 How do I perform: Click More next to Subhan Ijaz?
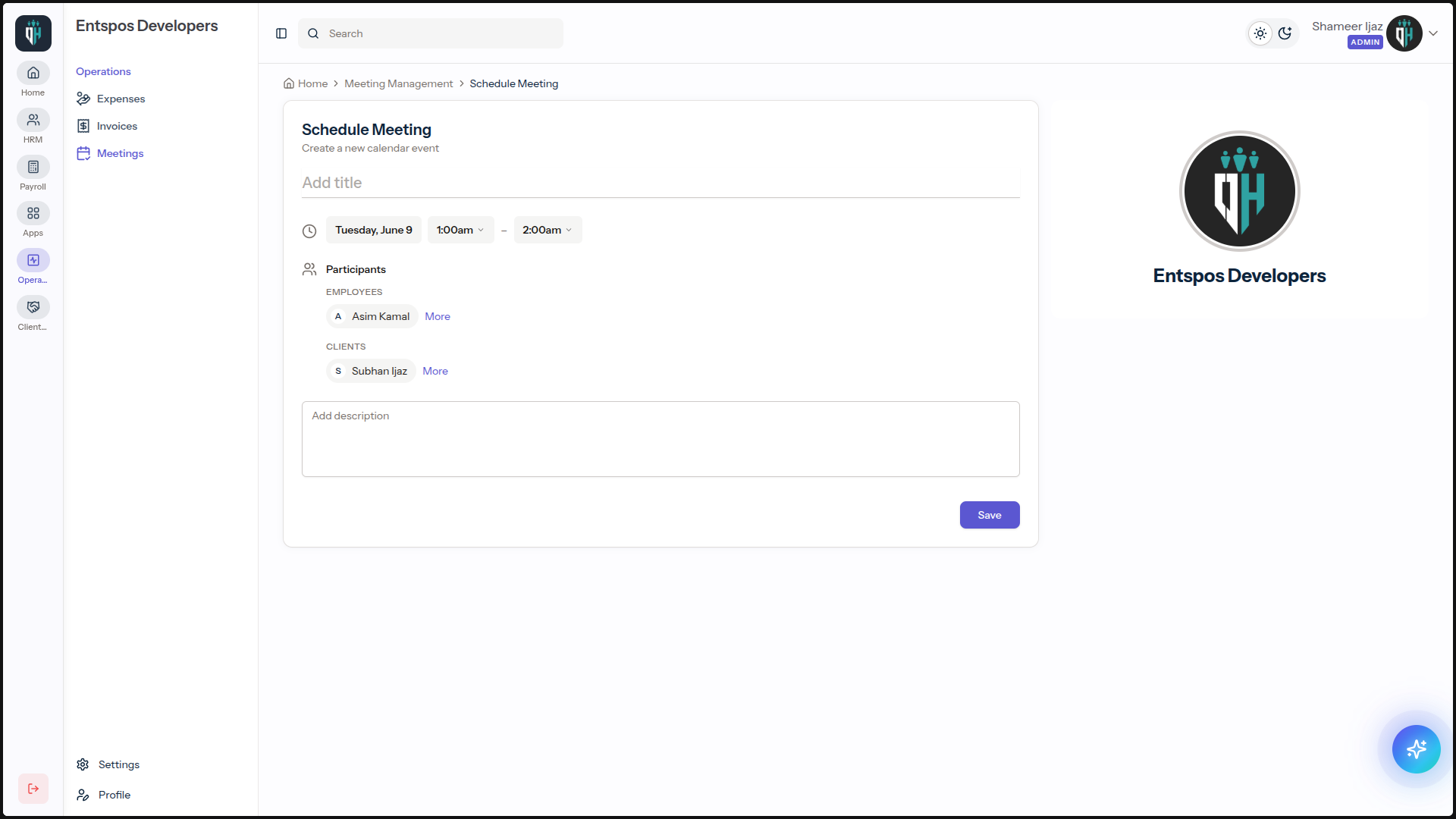(435, 371)
